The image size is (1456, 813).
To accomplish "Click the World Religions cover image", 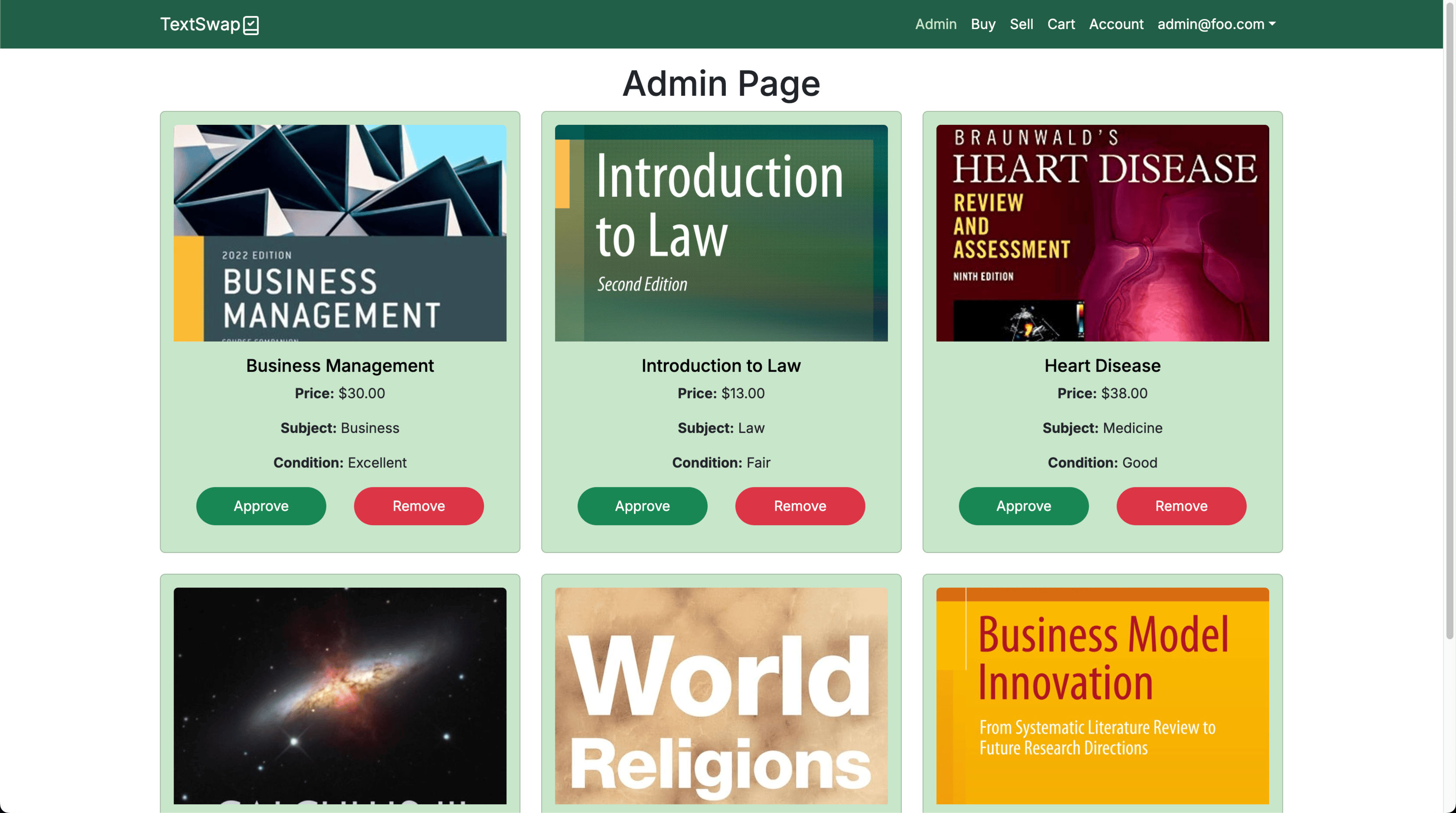I will pyautogui.click(x=721, y=695).
